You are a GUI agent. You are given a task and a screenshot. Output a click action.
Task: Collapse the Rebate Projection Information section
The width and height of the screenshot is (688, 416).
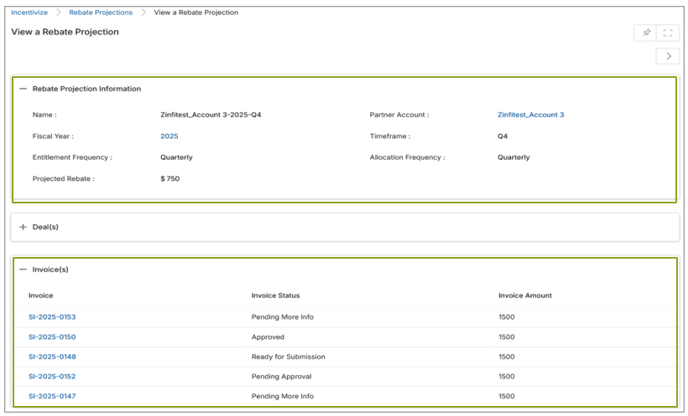23,89
